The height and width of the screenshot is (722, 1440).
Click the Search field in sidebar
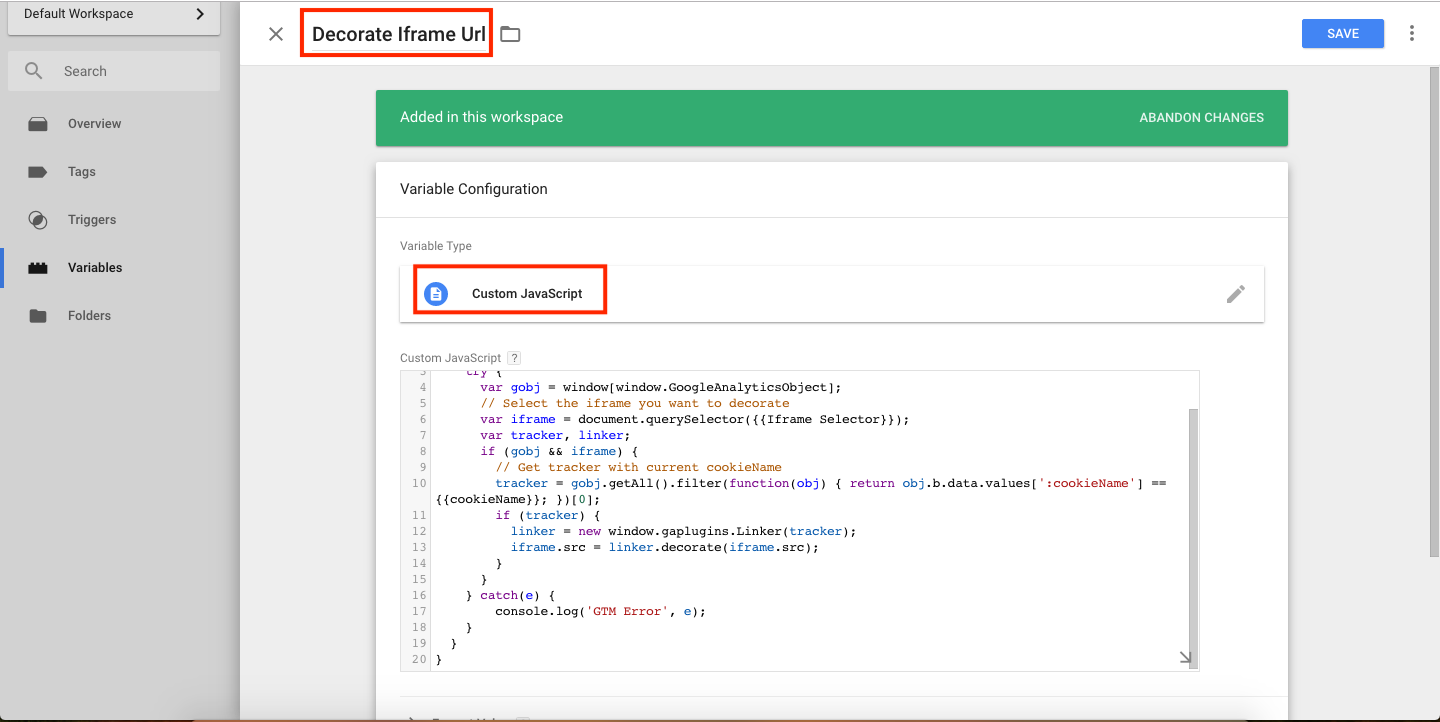pyautogui.click(x=113, y=71)
